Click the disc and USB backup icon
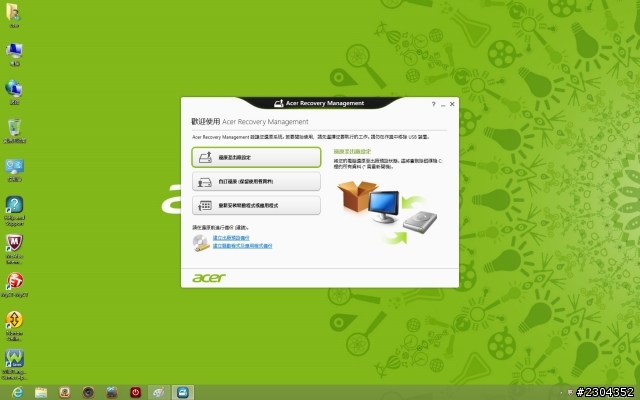 pos(201,242)
